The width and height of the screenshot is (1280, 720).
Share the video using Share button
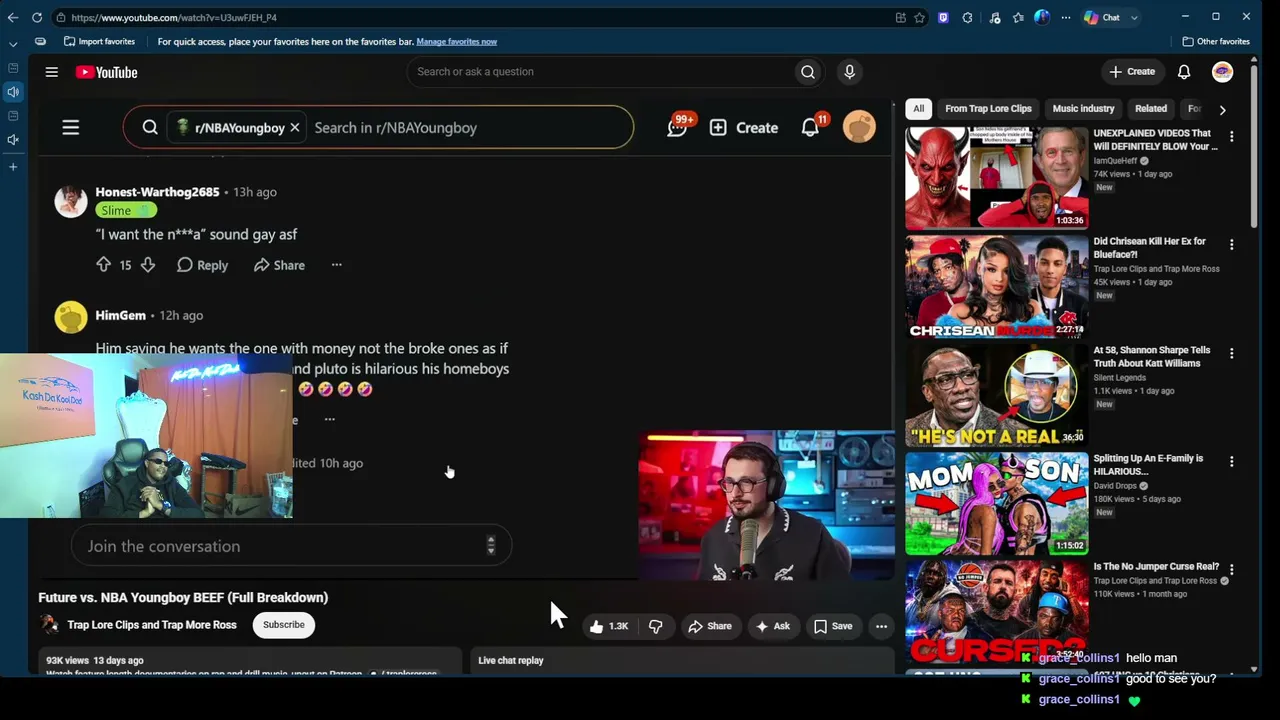tap(710, 626)
